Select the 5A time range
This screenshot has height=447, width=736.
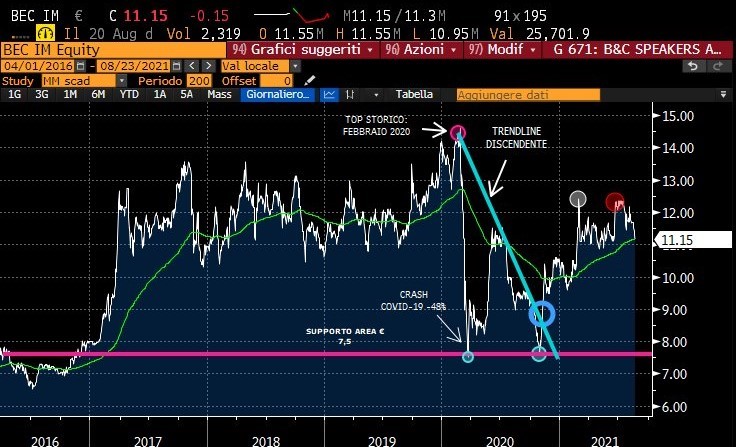coord(186,94)
